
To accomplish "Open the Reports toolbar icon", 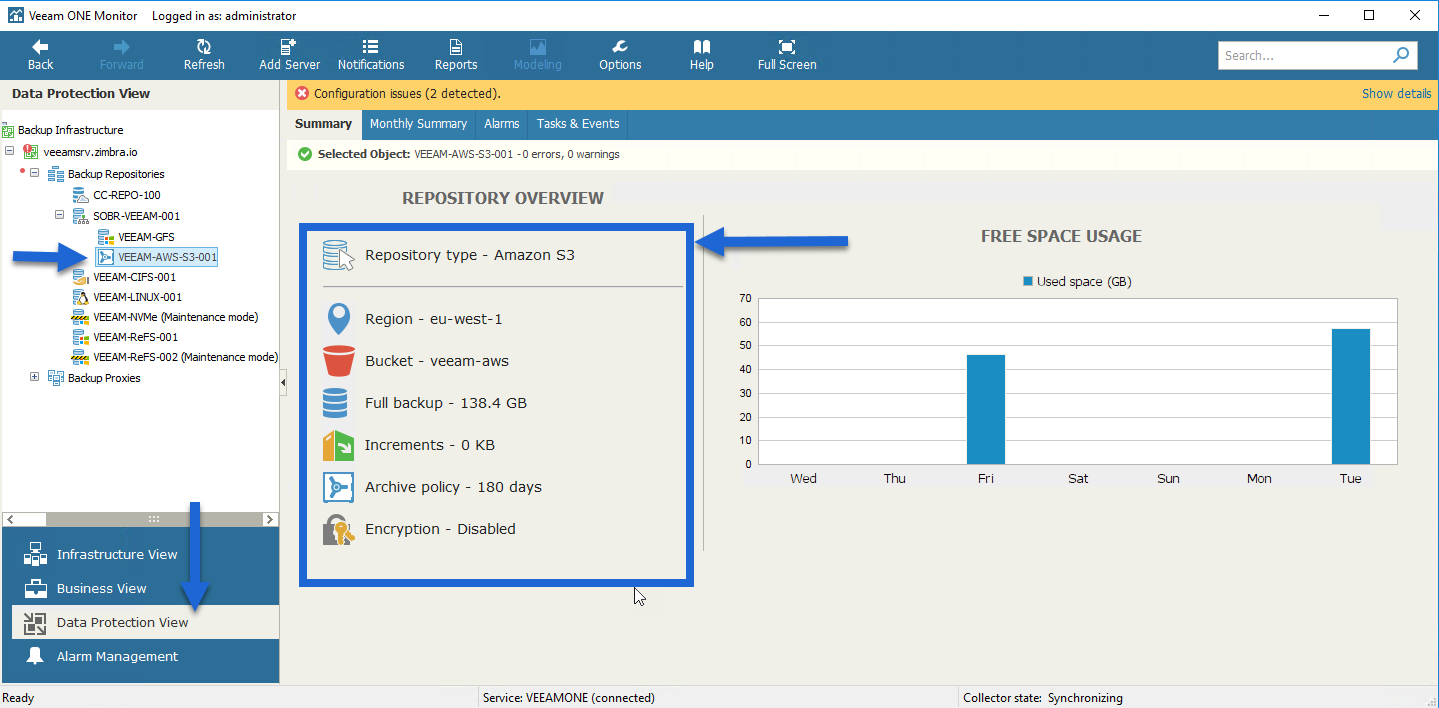I will (x=456, y=47).
